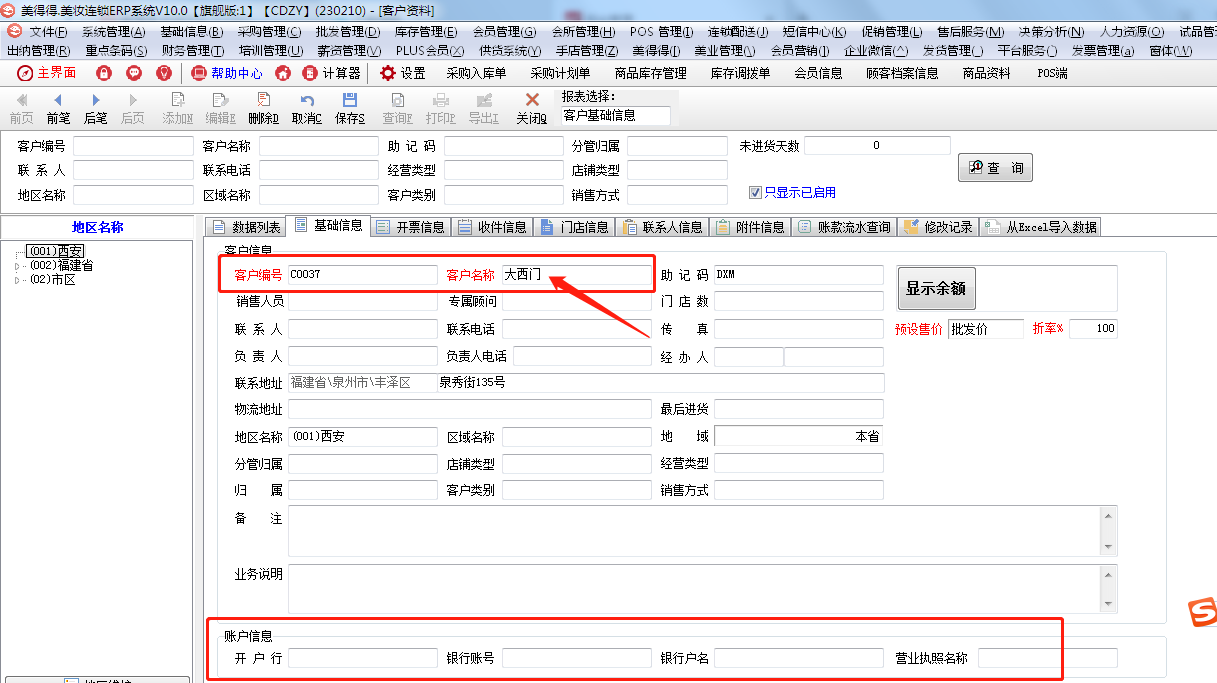Click the 业务说明 scrollbar down arrow
This screenshot has height=683, width=1217.
point(1108,603)
